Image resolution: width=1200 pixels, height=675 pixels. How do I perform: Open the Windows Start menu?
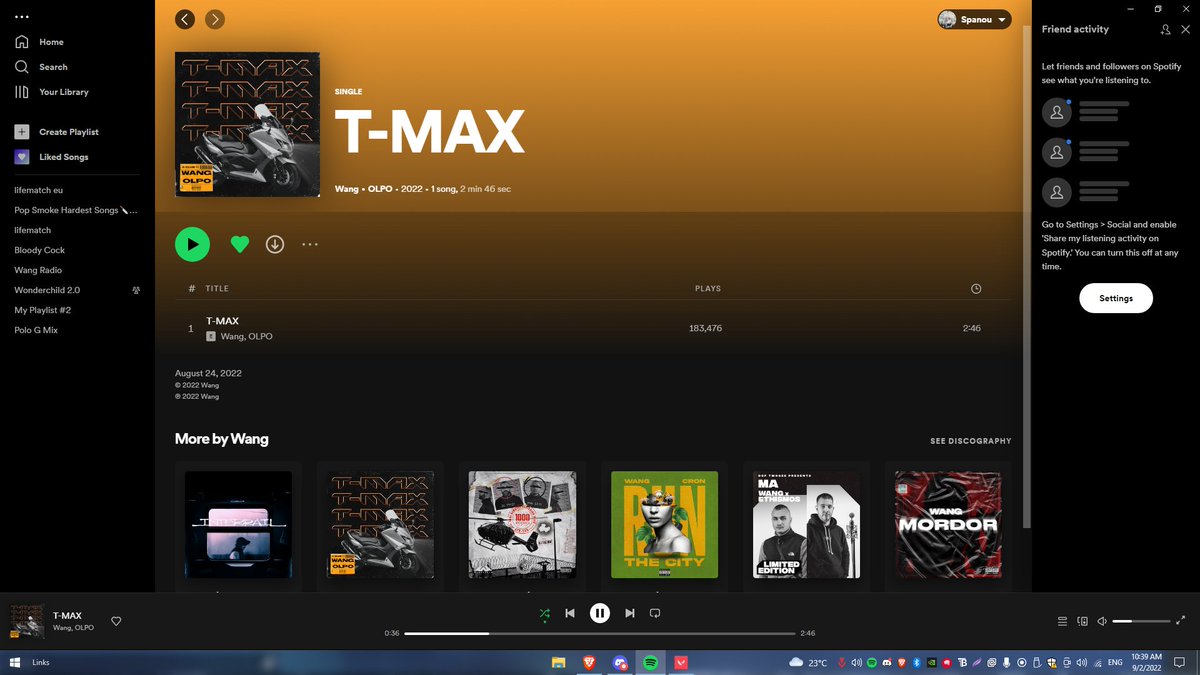tap(15, 662)
